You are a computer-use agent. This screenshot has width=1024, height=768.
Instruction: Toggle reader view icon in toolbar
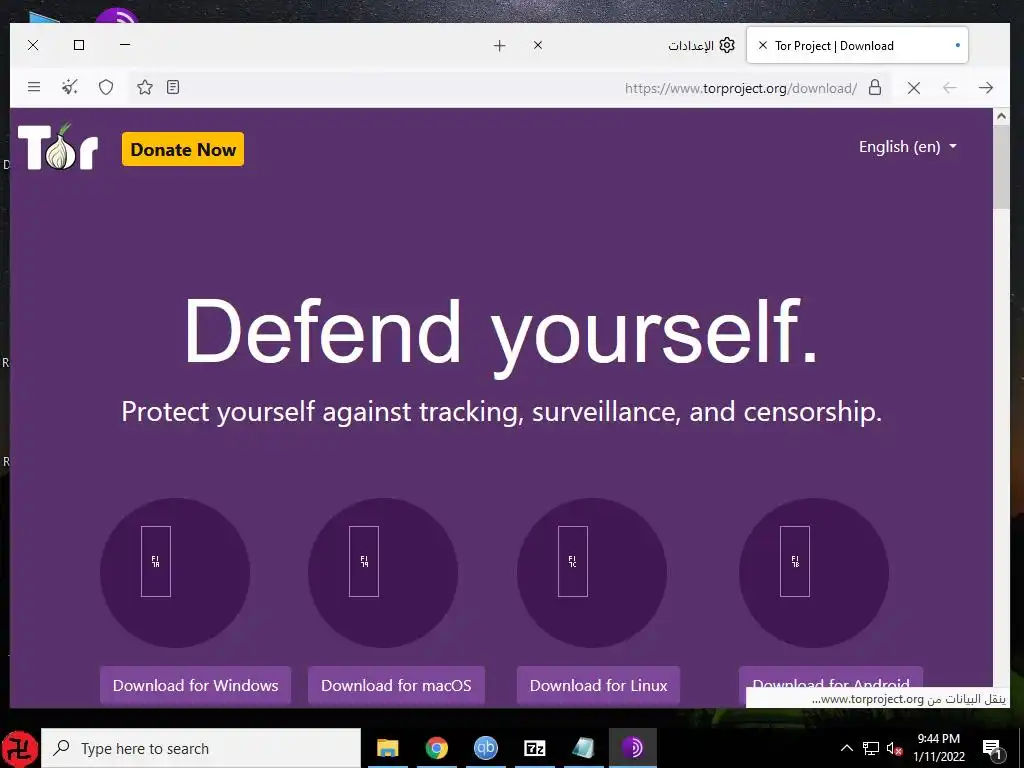pyautogui.click(x=173, y=87)
